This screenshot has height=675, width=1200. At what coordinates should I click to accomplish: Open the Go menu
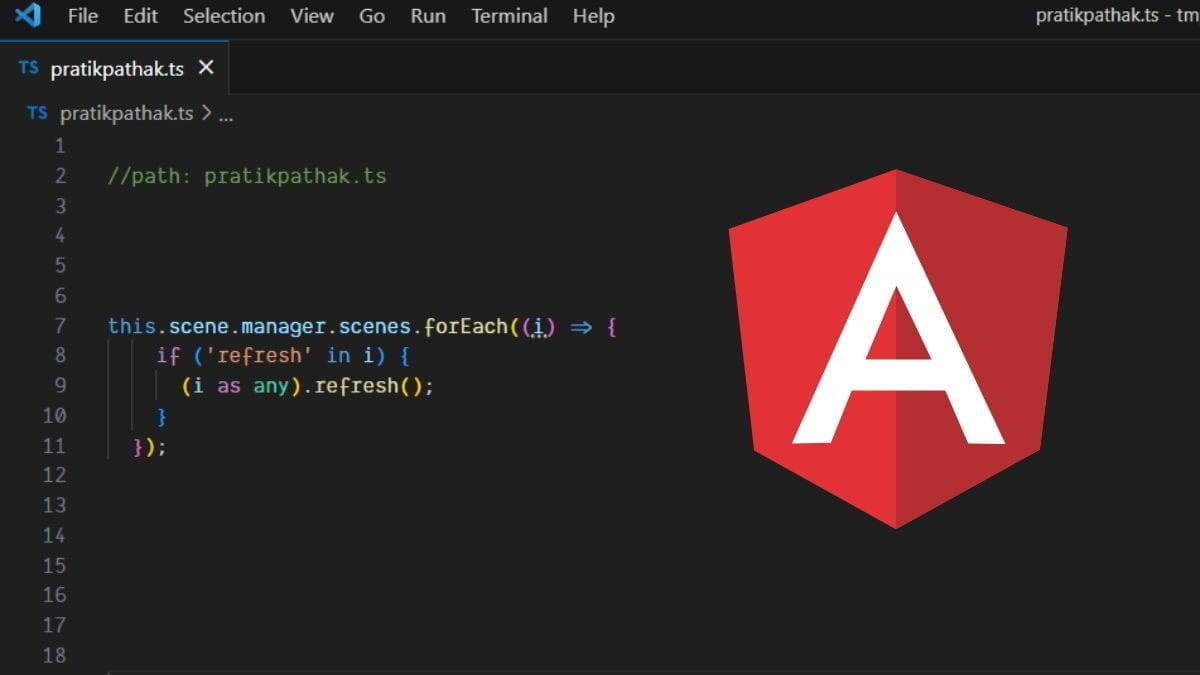[372, 16]
